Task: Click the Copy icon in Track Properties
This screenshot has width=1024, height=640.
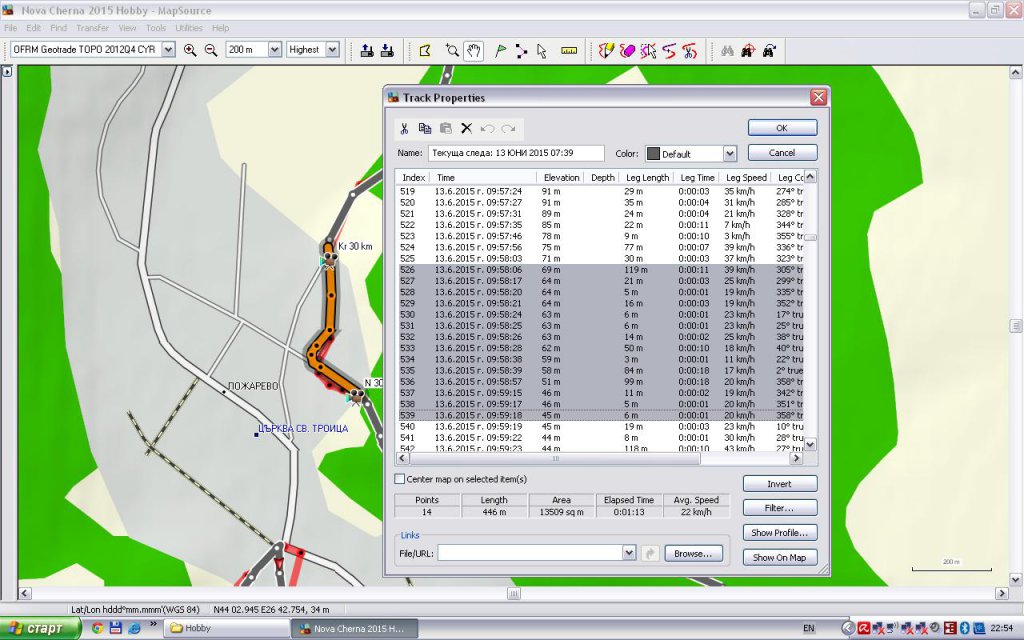Action: click(x=425, y=129)
